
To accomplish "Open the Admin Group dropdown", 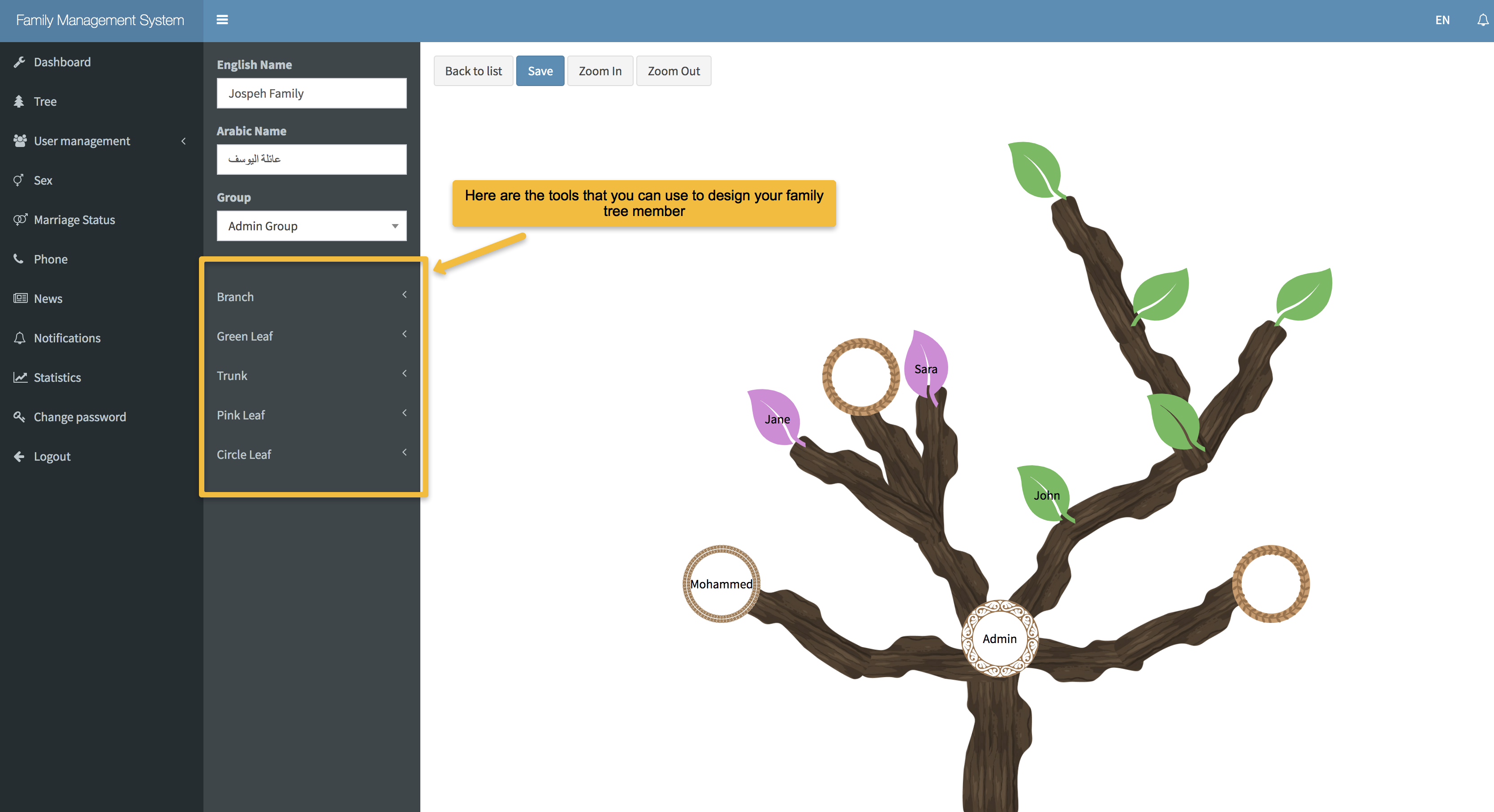I will (x=311, y=225).
